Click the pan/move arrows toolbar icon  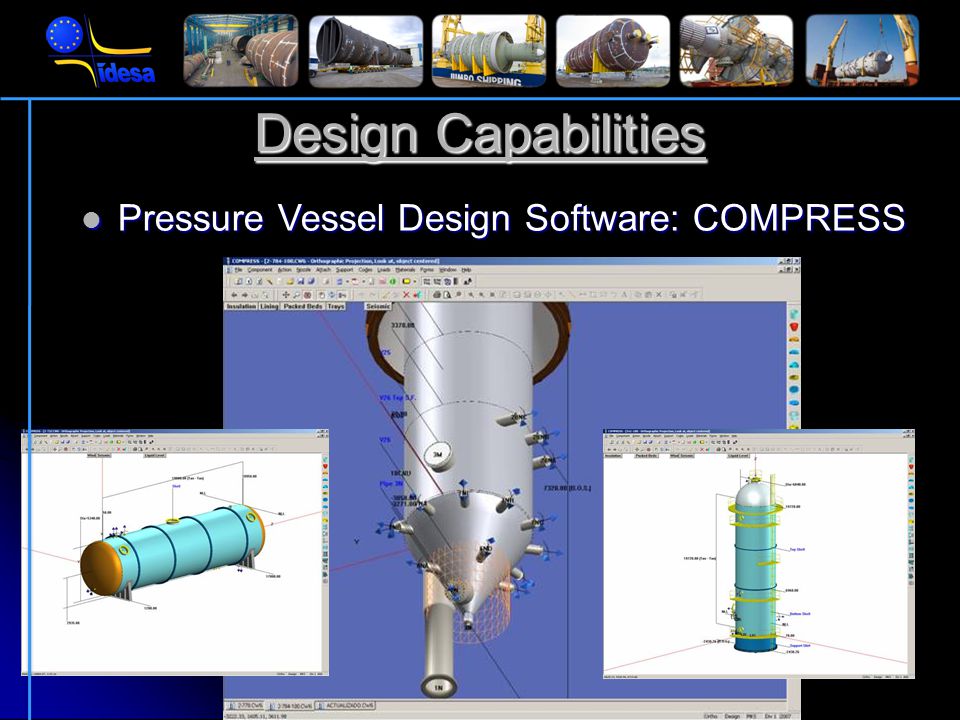[x=286, y=295]
